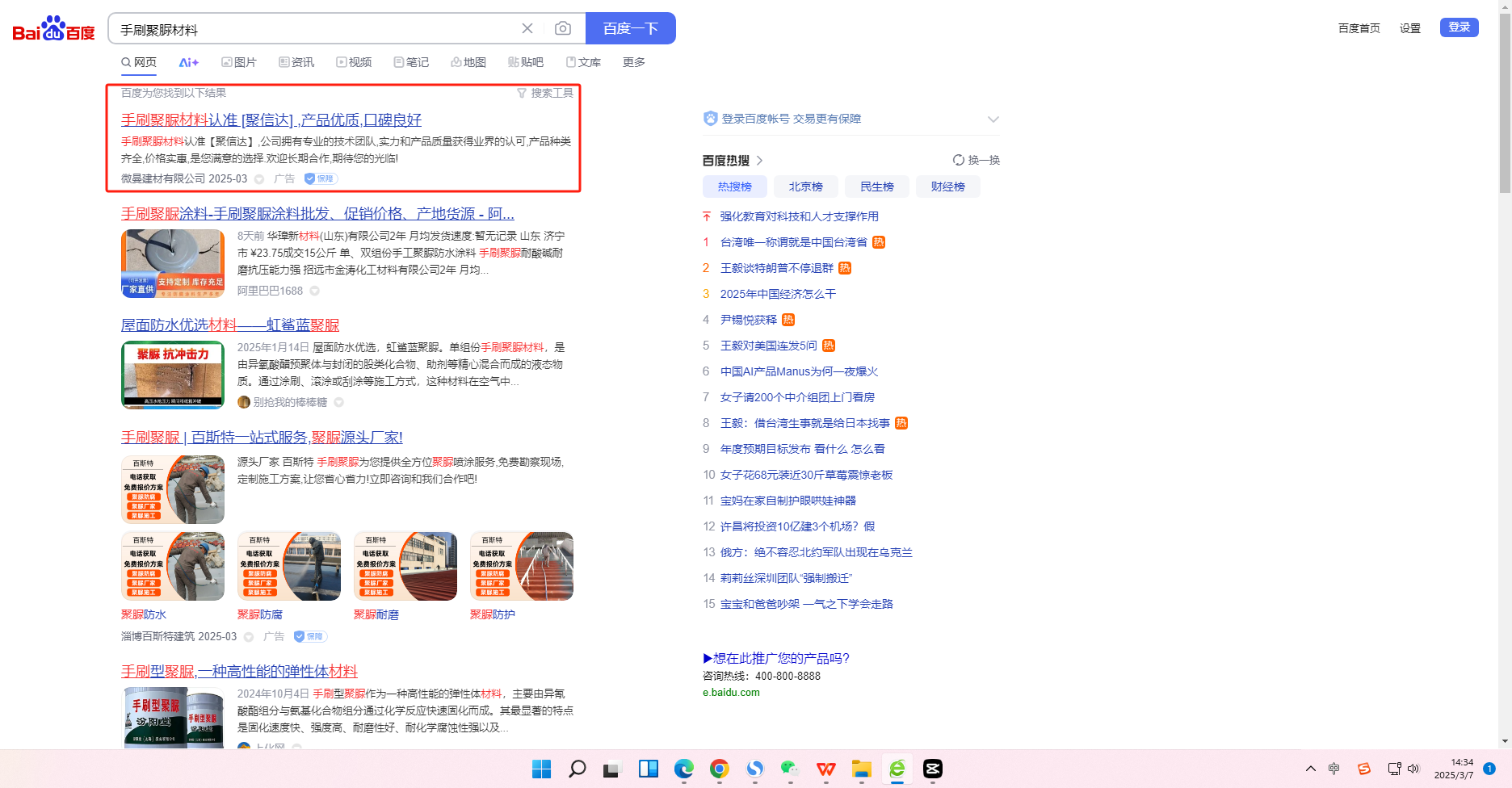Expand options beside 微晏建材有限公司 2025-03

tap(259, 179)
